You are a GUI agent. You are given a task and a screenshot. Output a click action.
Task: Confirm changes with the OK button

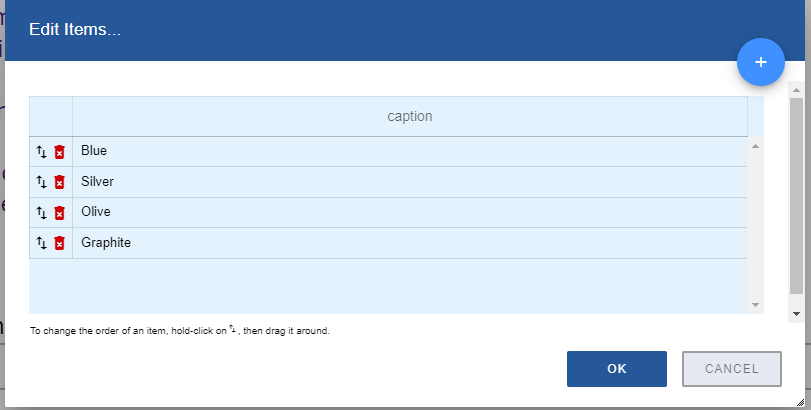coord(616,369)
